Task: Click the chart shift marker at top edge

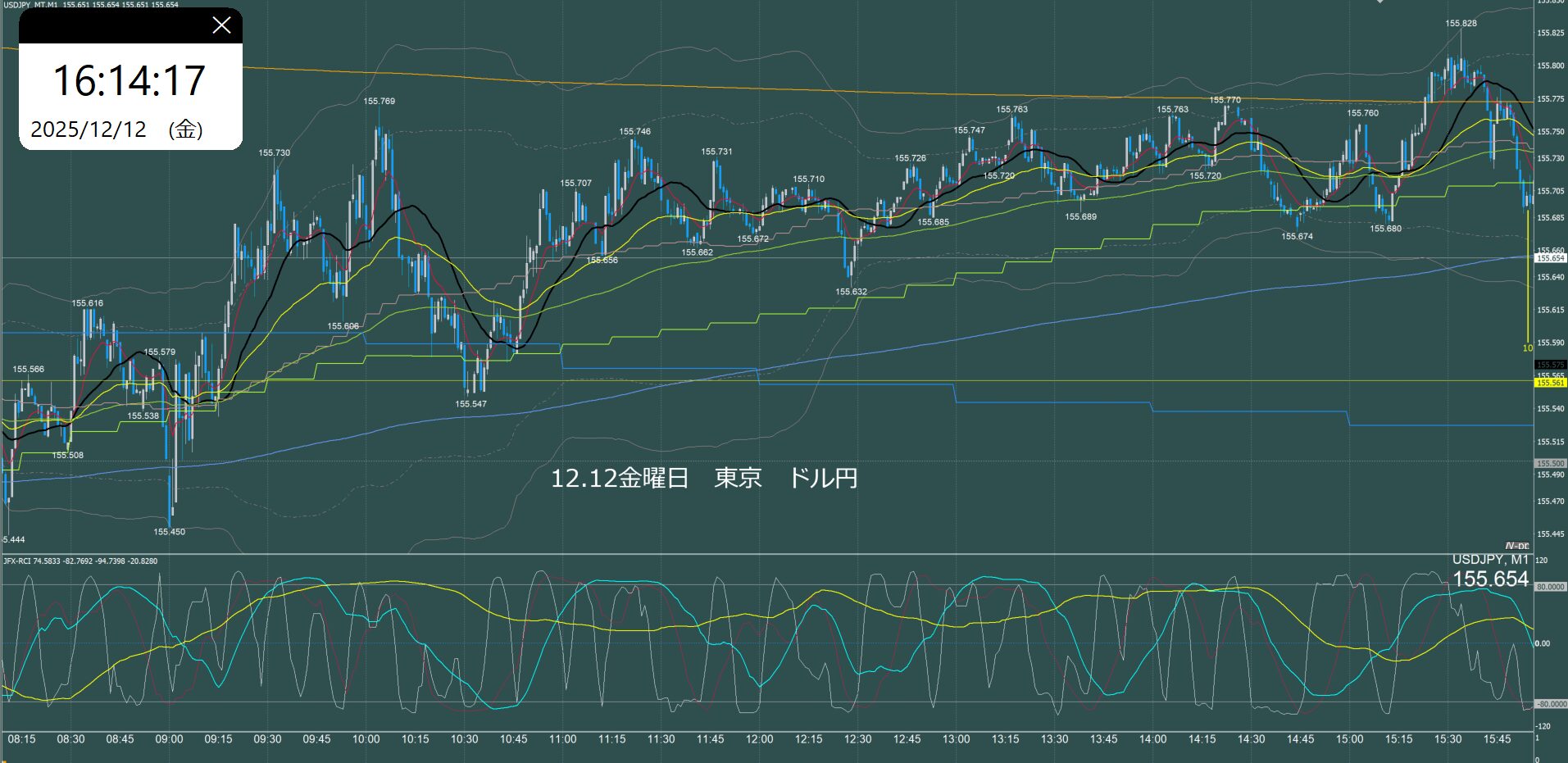Action: [x=1379, y=2]
